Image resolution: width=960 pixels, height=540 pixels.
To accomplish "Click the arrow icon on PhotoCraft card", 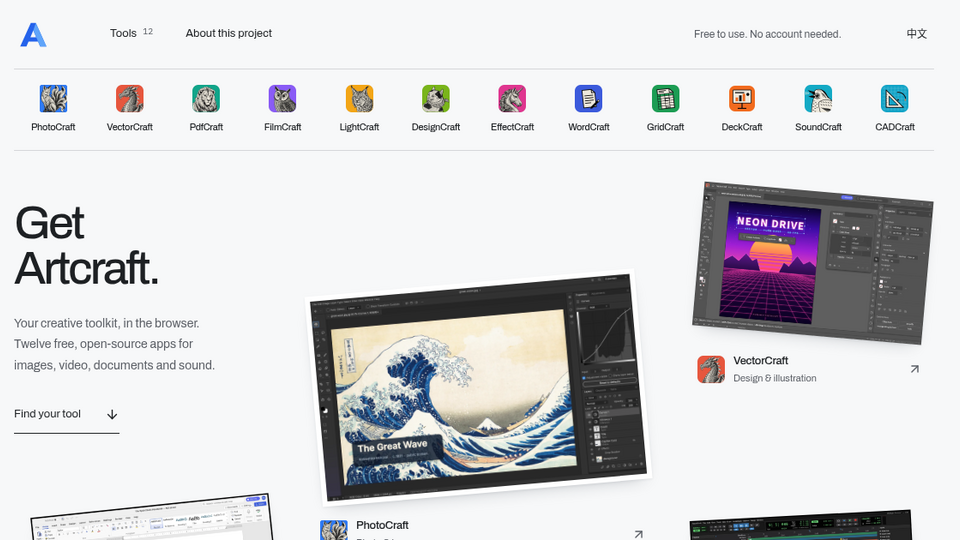I will tap(639, 534).
